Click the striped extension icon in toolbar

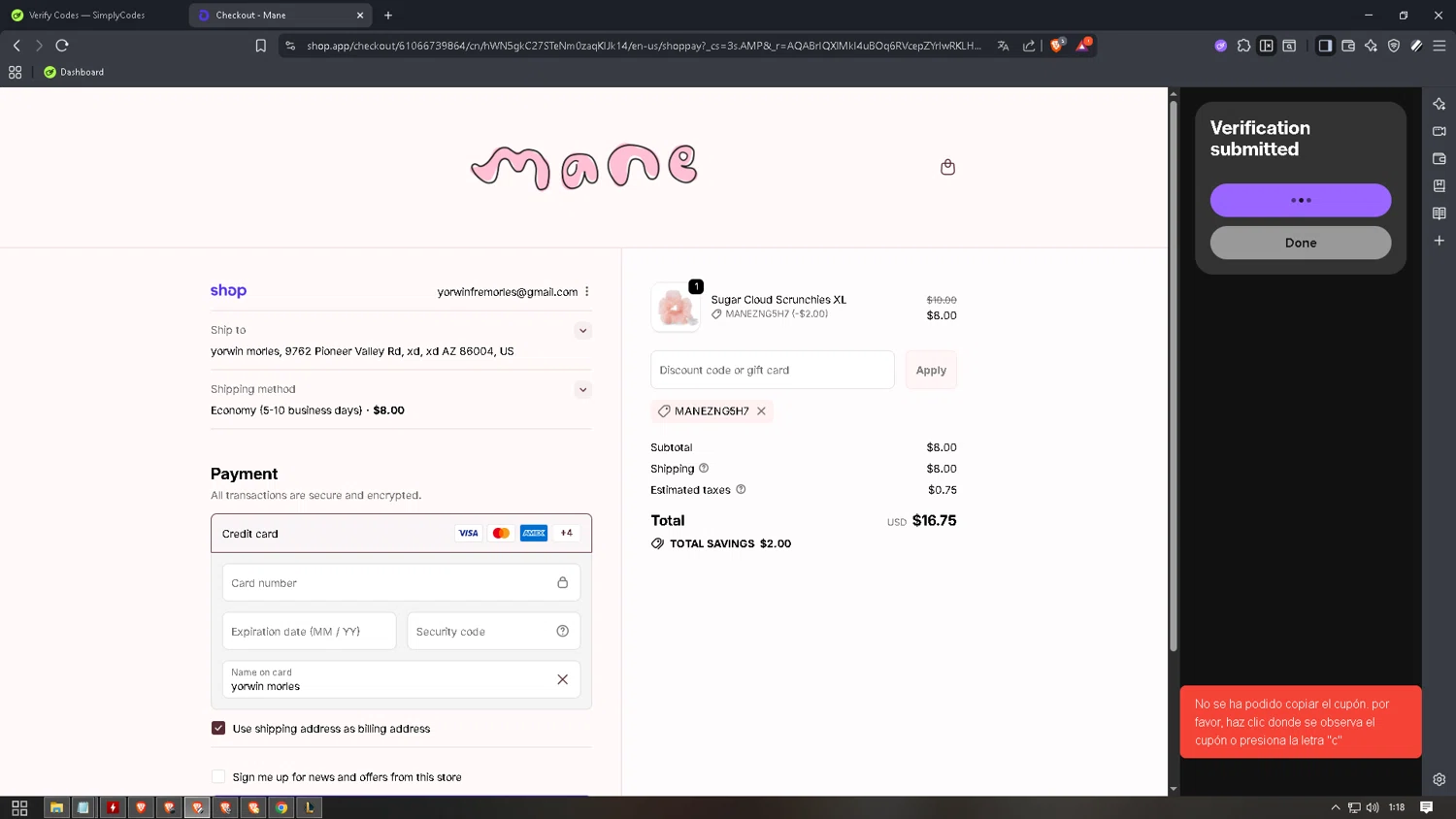[x=1416, y=46]
